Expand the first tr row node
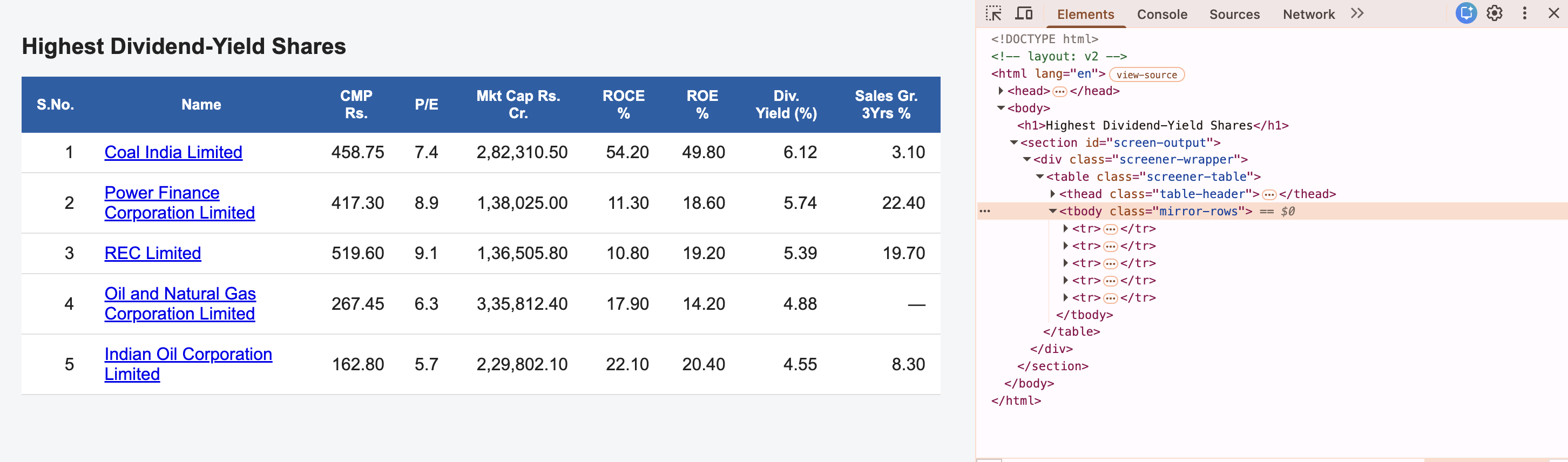Viewport: 1568px width, 462px height. [1065, 228]
